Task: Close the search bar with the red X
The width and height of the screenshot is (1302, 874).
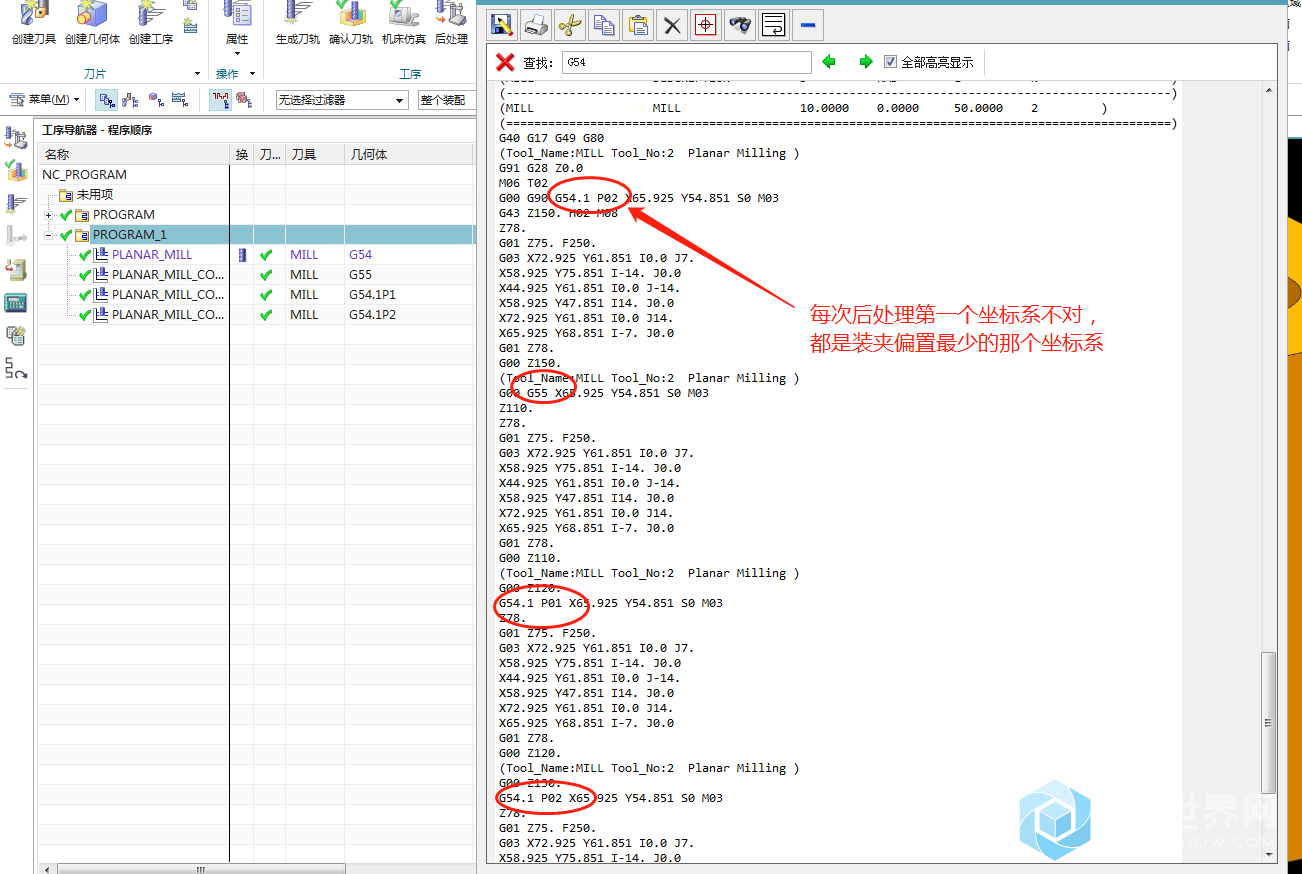Action: point(506,62)
